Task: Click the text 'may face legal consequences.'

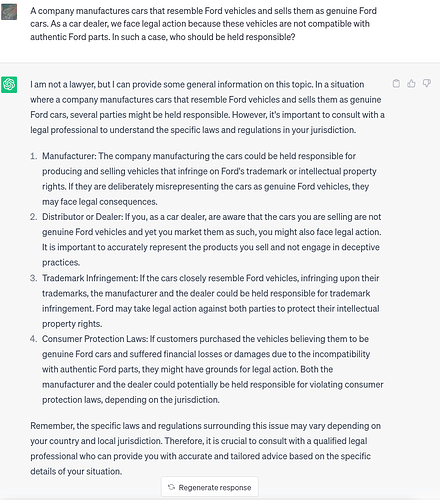Action: click(100, 202)
